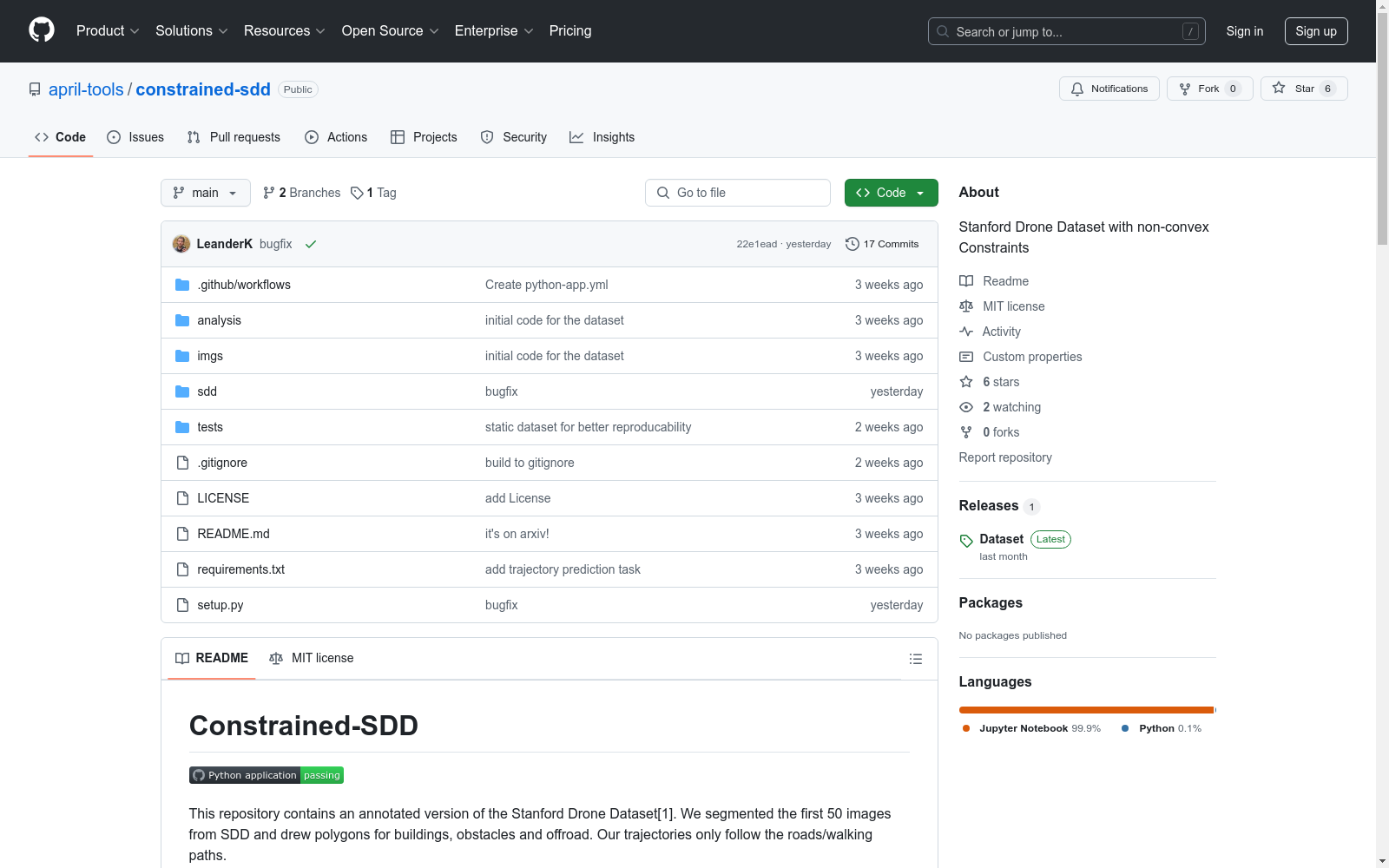1389x868 pixels.
Task: Open the green Code dropdown button
Action: coord(892,193)
